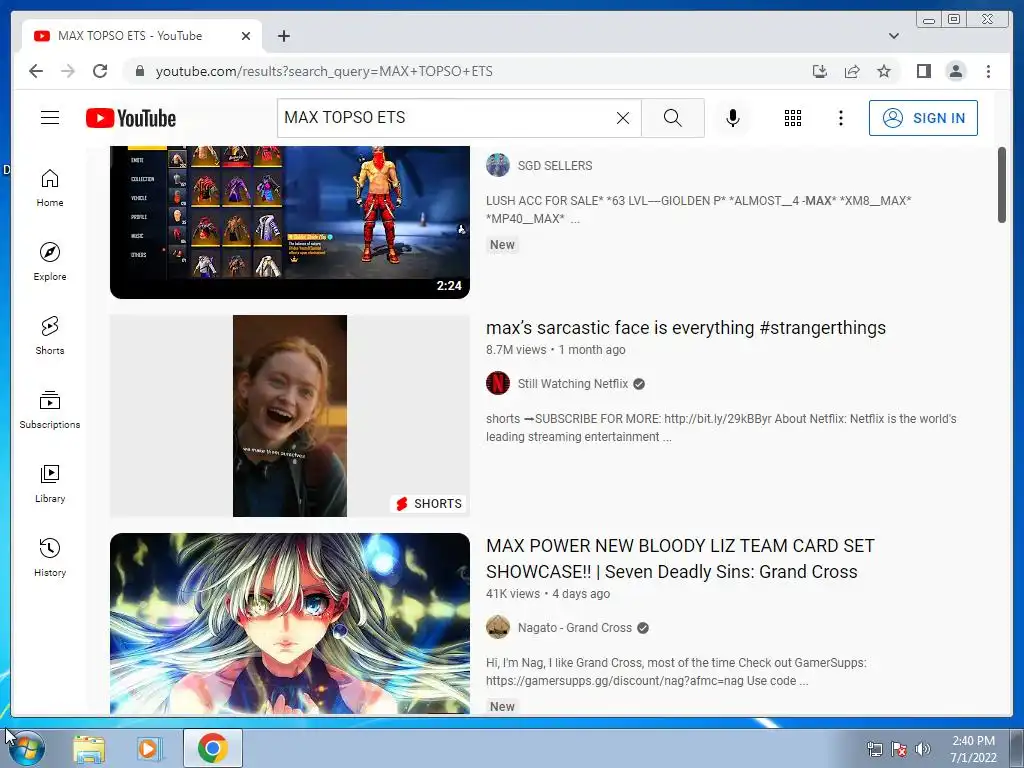Open max's sarcastic face video title
1024x768 pixels.
click(x=686, y=328)
